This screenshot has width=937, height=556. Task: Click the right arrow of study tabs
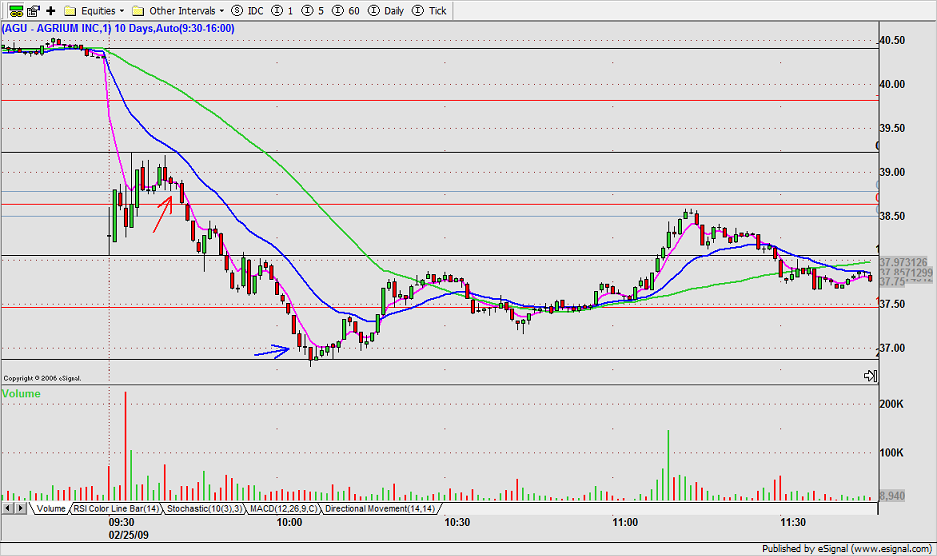(20, 508)
